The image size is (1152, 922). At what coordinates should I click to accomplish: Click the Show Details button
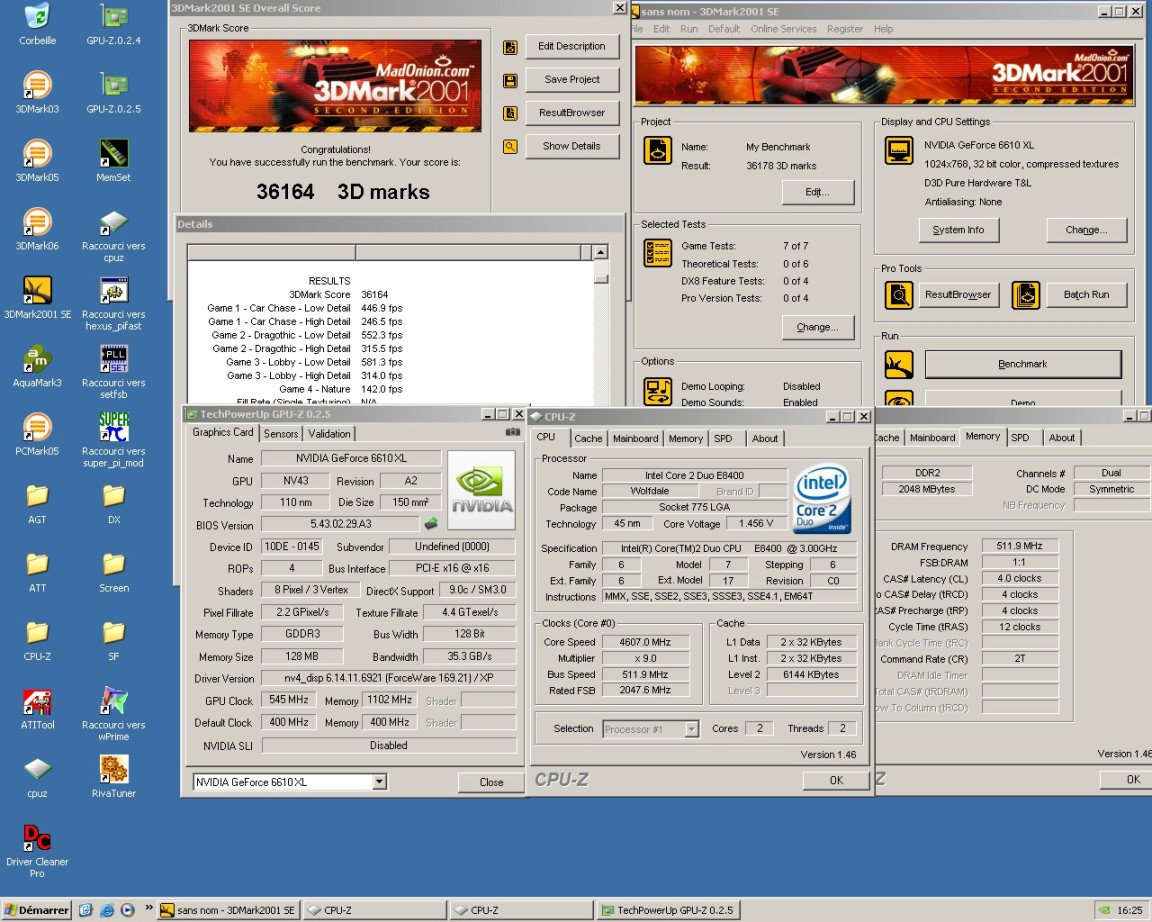click(x=572, y=146)
